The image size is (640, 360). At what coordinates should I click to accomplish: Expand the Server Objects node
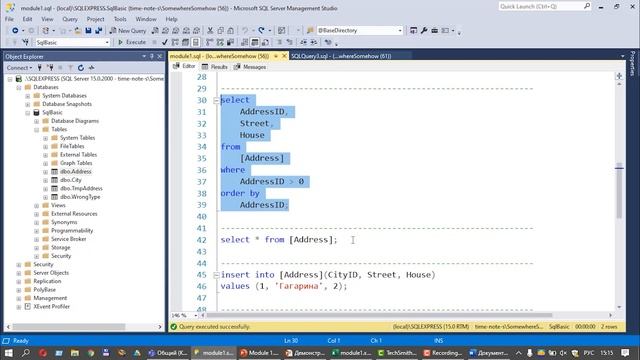(x=18, y=273)
